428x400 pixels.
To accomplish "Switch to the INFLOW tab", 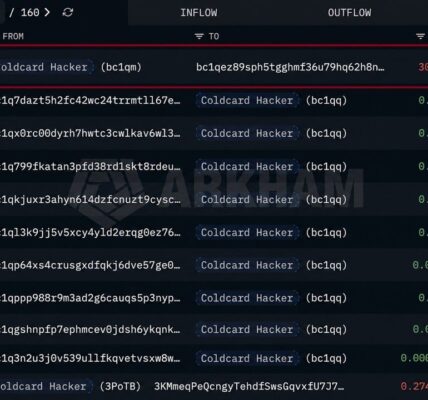I will [199, 13].
